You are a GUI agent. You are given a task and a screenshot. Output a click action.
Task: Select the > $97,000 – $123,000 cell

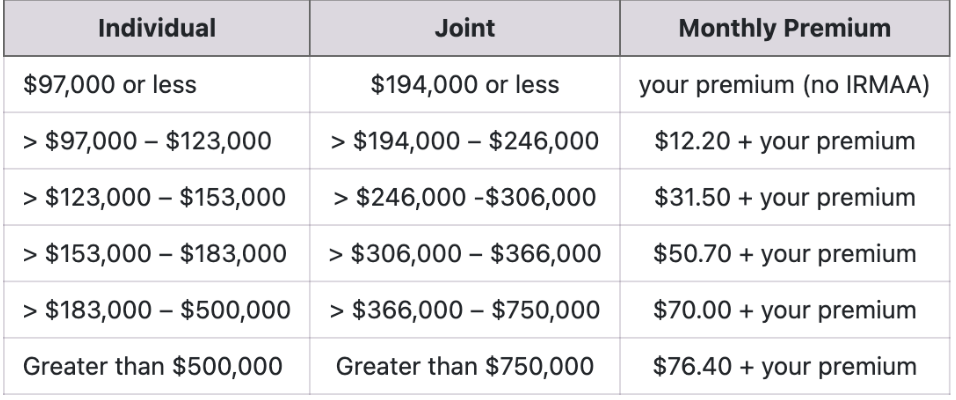(x=157, y=141)
